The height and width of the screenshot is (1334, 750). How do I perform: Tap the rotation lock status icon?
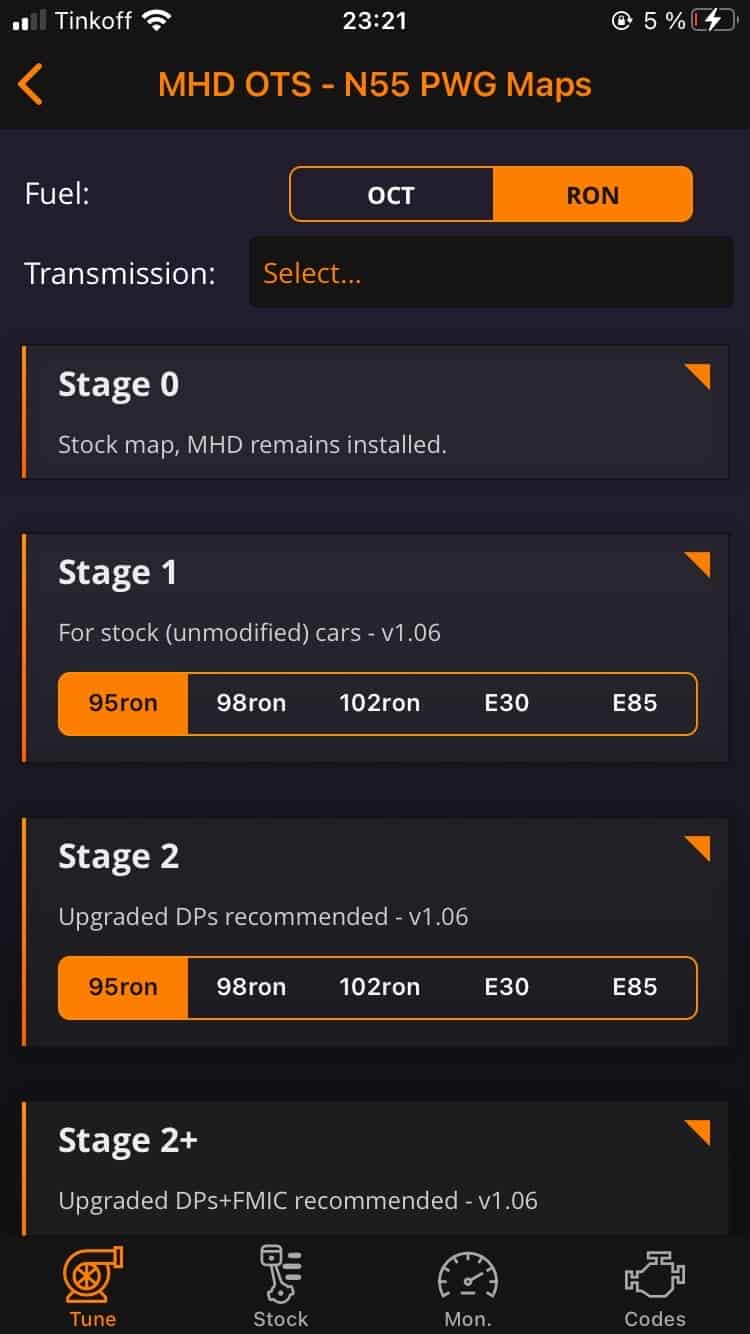622,20
